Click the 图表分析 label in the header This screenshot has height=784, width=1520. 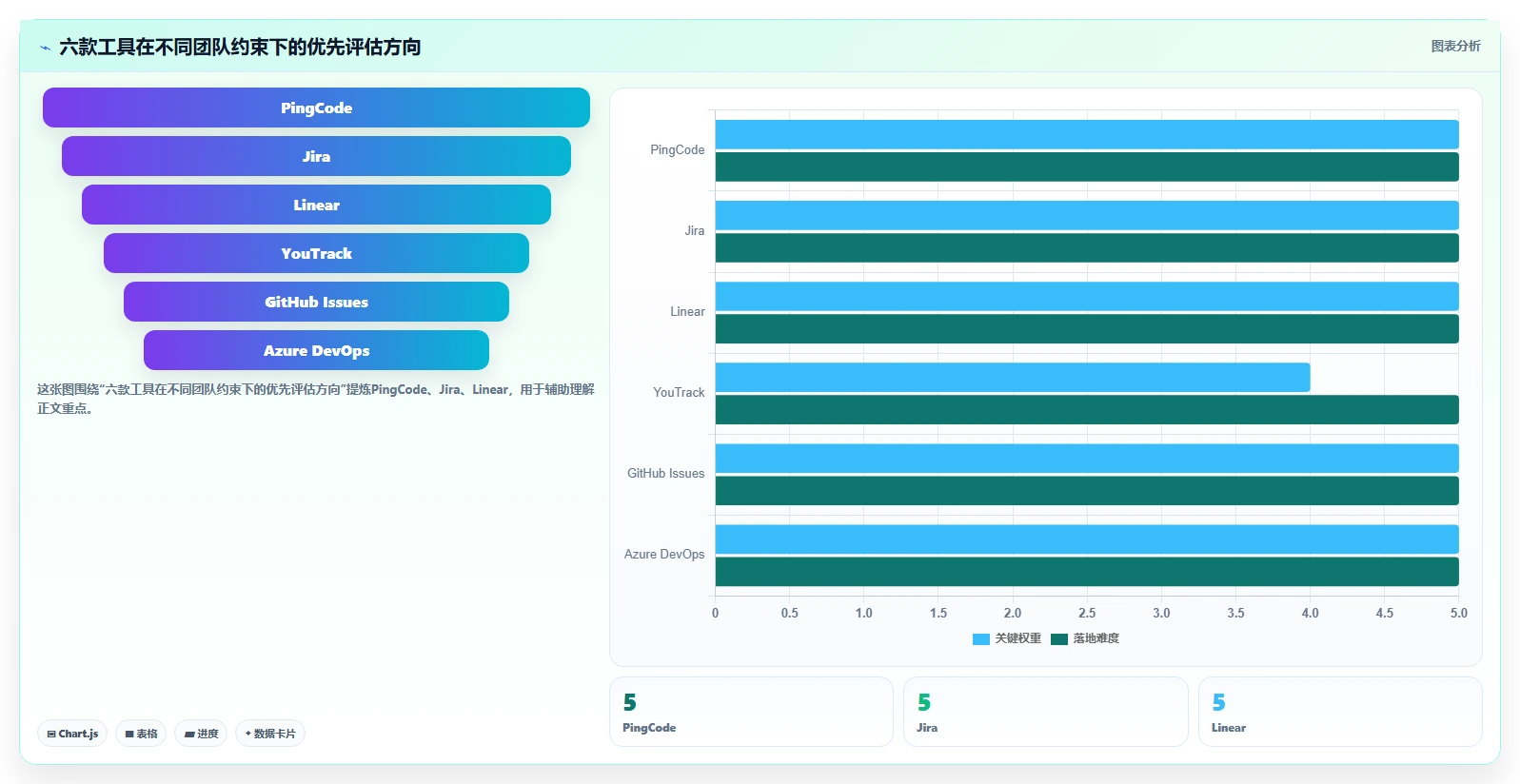point(1455,46)
